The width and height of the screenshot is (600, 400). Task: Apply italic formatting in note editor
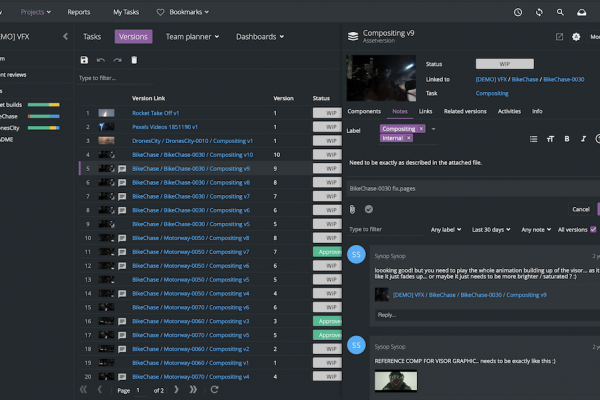click(583, 139)
